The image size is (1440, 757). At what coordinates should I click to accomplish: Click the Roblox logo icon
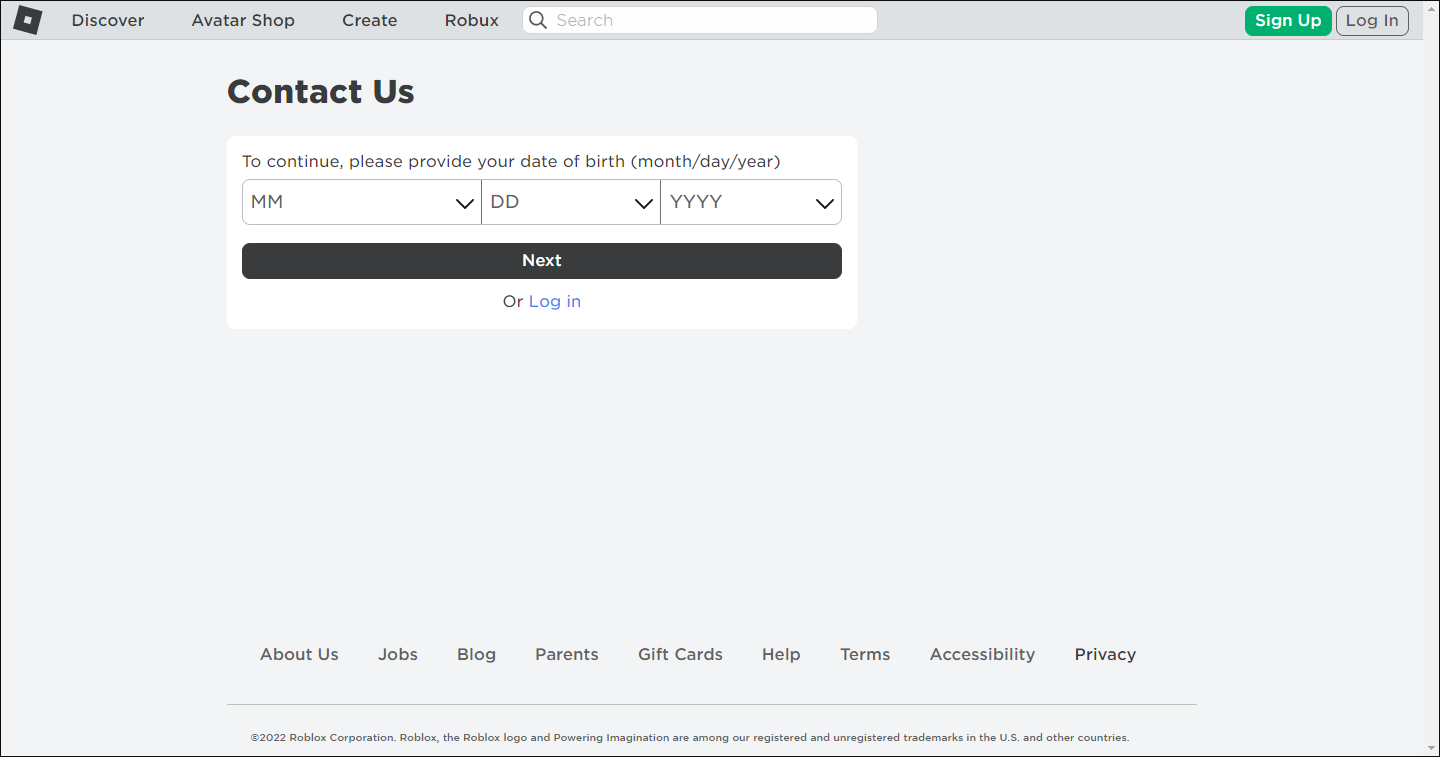27,20
